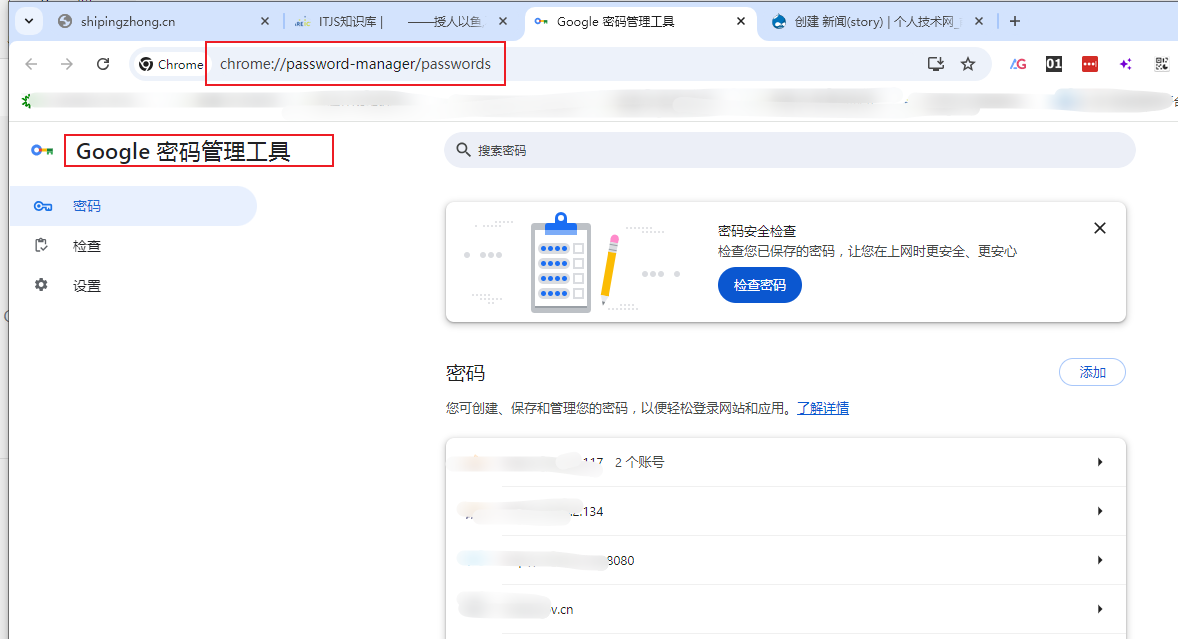Screen dimensions: 1178x639
Task: Close the 创建 新闻(story) tab
Action: click(x=979, y=22)
